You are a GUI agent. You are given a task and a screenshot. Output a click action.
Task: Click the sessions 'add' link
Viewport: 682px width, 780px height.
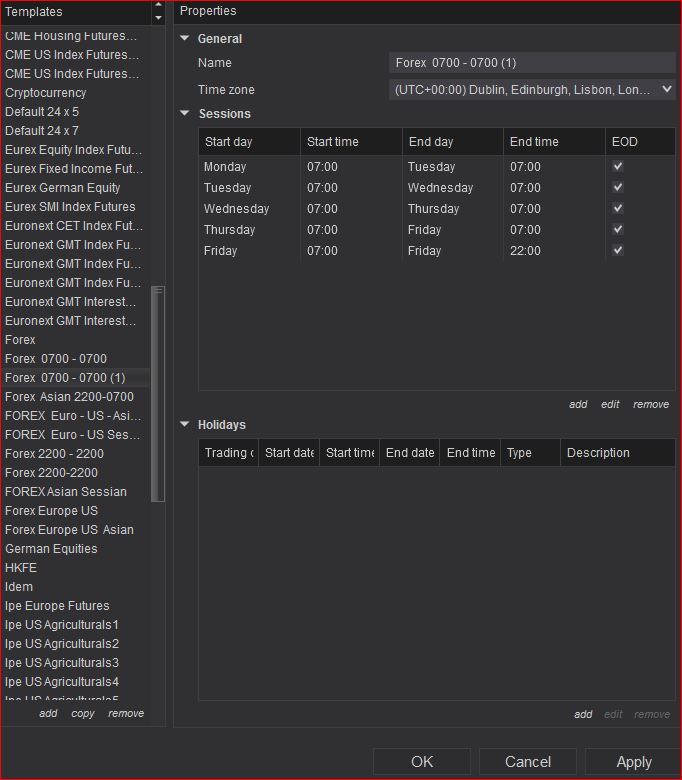click(x=578, y=404)
